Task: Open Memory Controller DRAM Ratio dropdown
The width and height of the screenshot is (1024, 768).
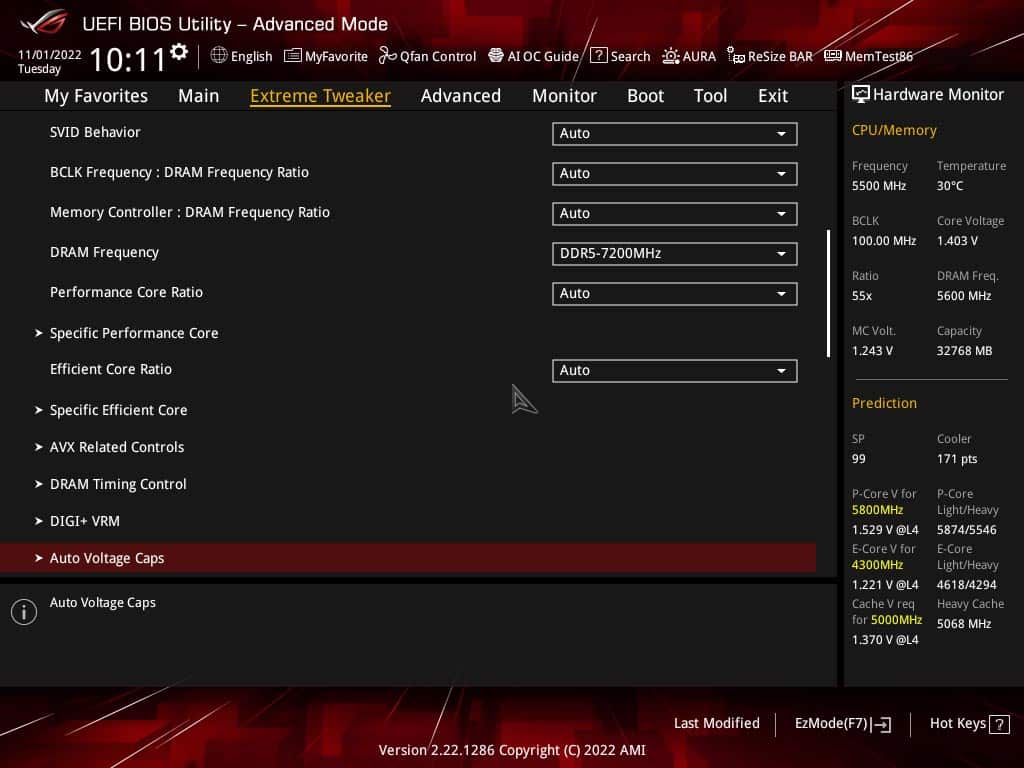Action: click(675, 214)
